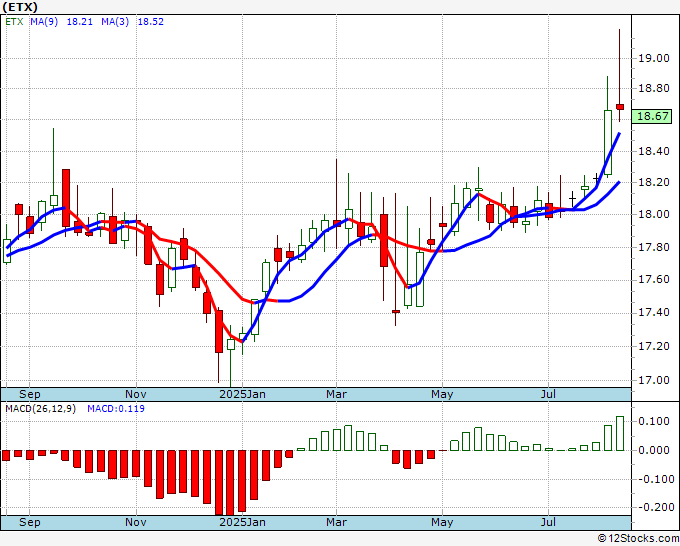Viewport: 680px width, 546px height.
Task: Click the 17.20 price axis label
Action: (x=654, y=346)
